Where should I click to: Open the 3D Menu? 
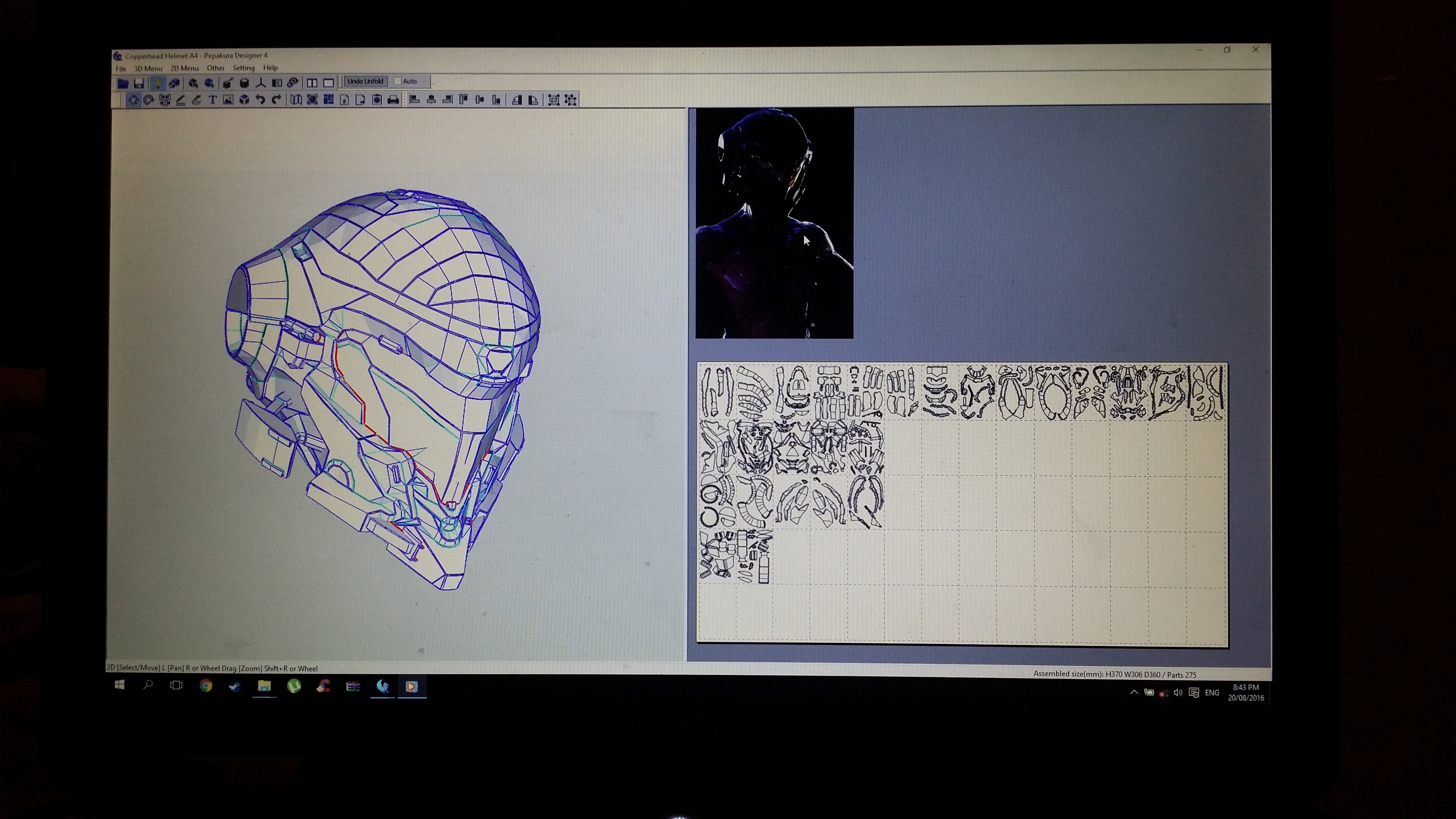tap(148, 68)
